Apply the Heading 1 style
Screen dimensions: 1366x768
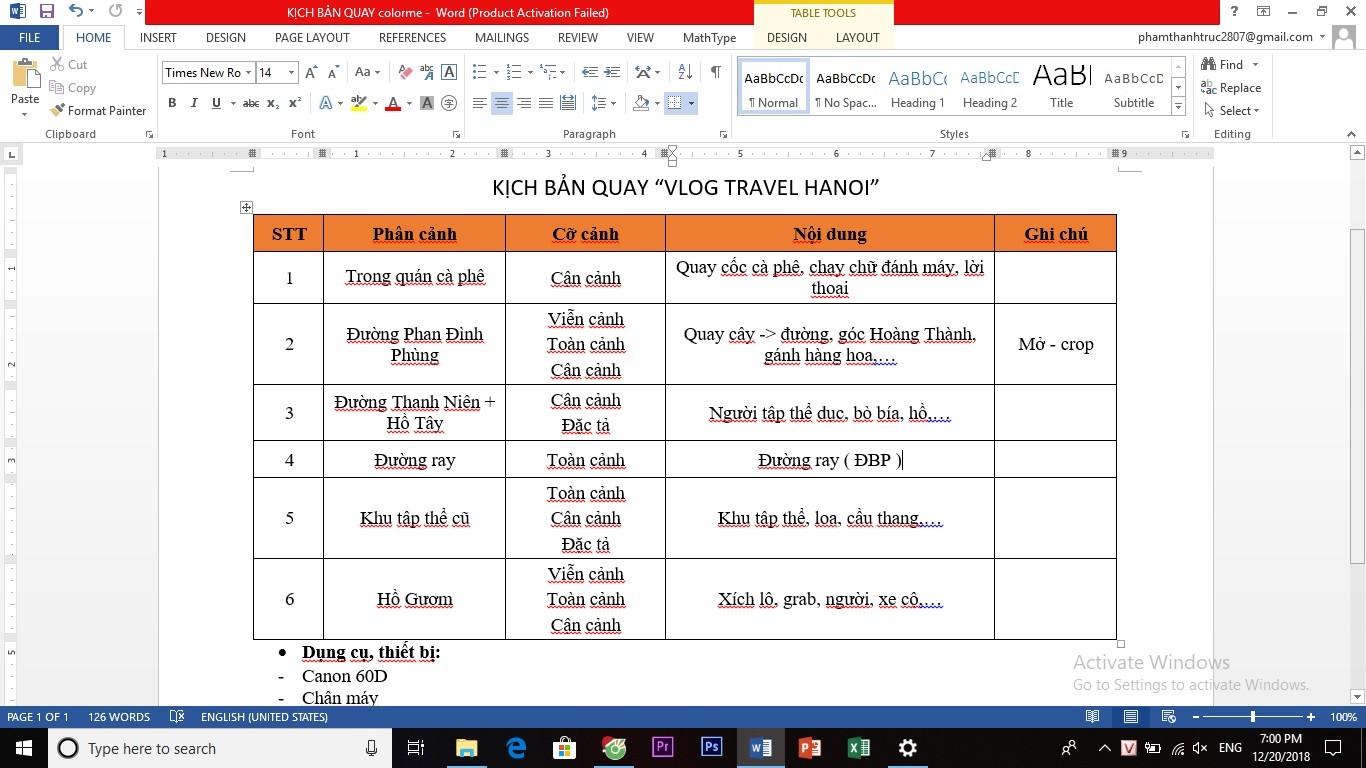click(x=918, y=87)
